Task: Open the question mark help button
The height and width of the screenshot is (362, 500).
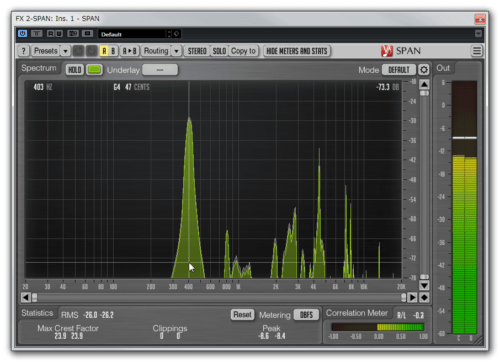Action: coord(23,51)
